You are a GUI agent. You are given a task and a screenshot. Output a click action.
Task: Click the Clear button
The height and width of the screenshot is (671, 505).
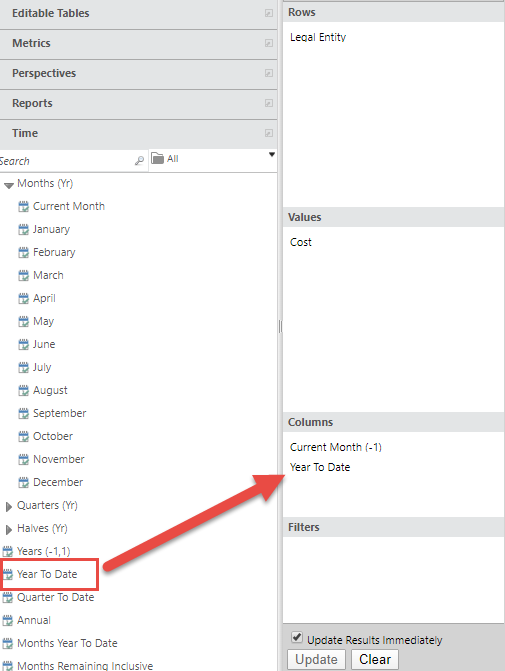(375, 659)
